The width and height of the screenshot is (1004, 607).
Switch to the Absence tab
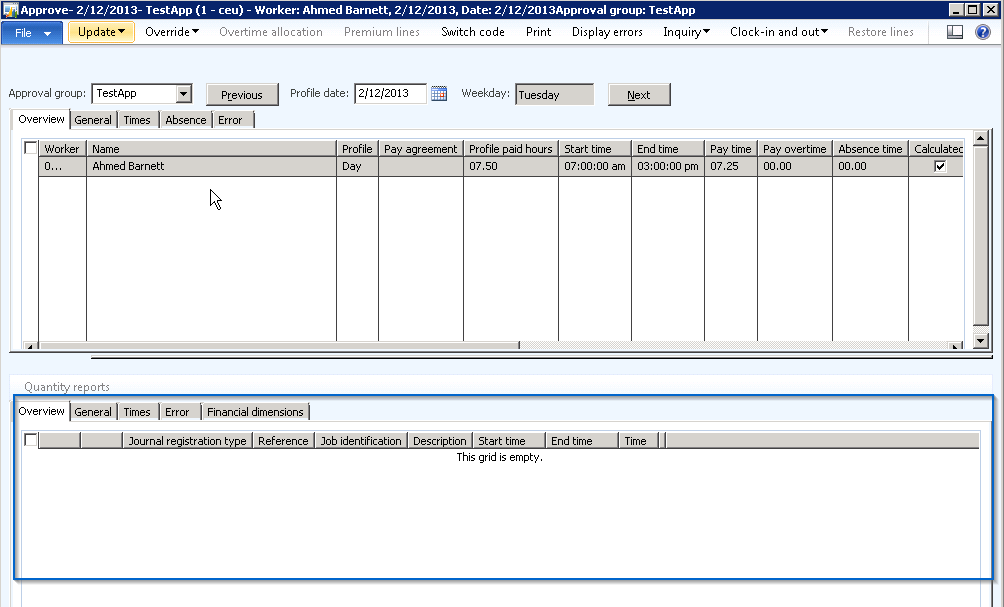(x=185, y=120)
